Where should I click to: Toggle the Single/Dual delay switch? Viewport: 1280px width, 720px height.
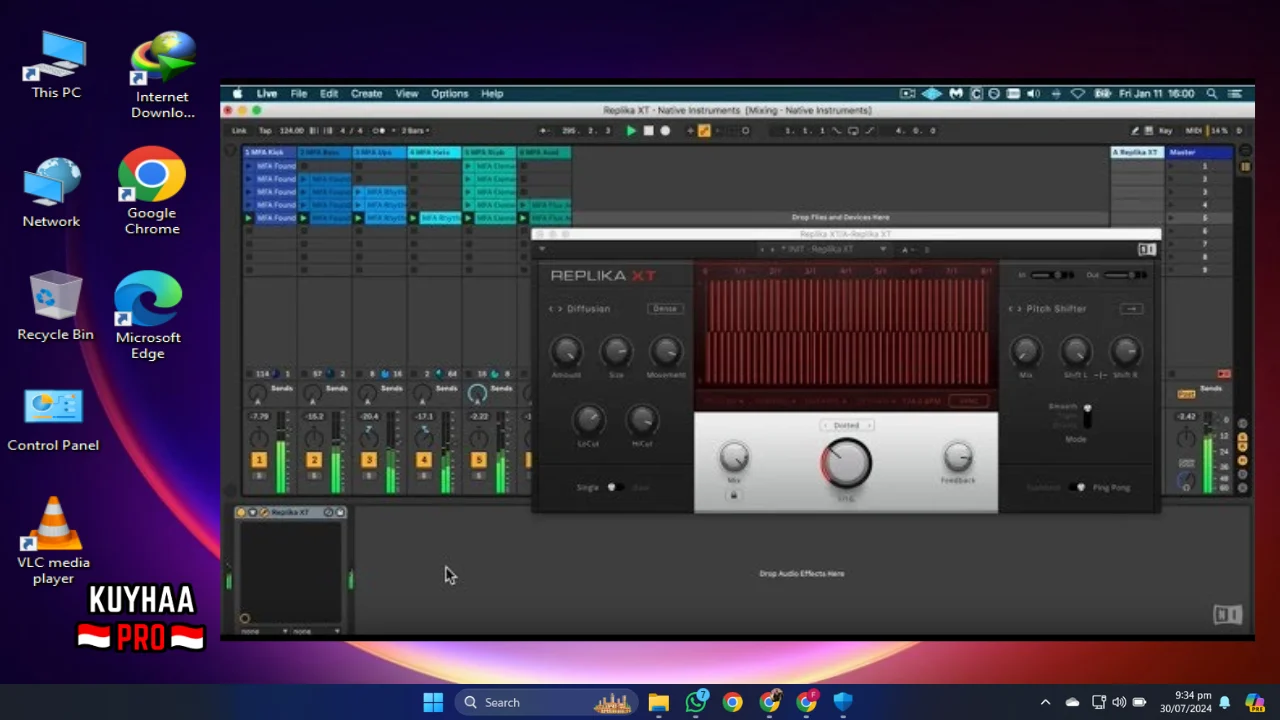615,487
